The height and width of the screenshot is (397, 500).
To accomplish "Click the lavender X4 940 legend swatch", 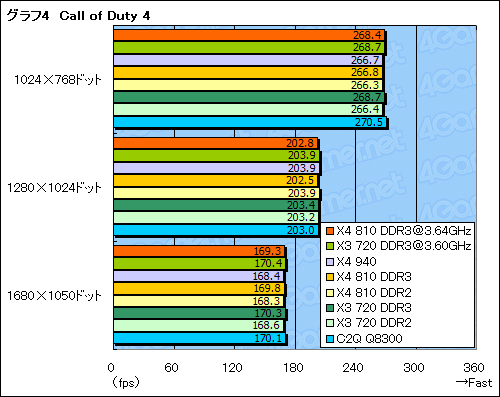I will click(330, 262).
